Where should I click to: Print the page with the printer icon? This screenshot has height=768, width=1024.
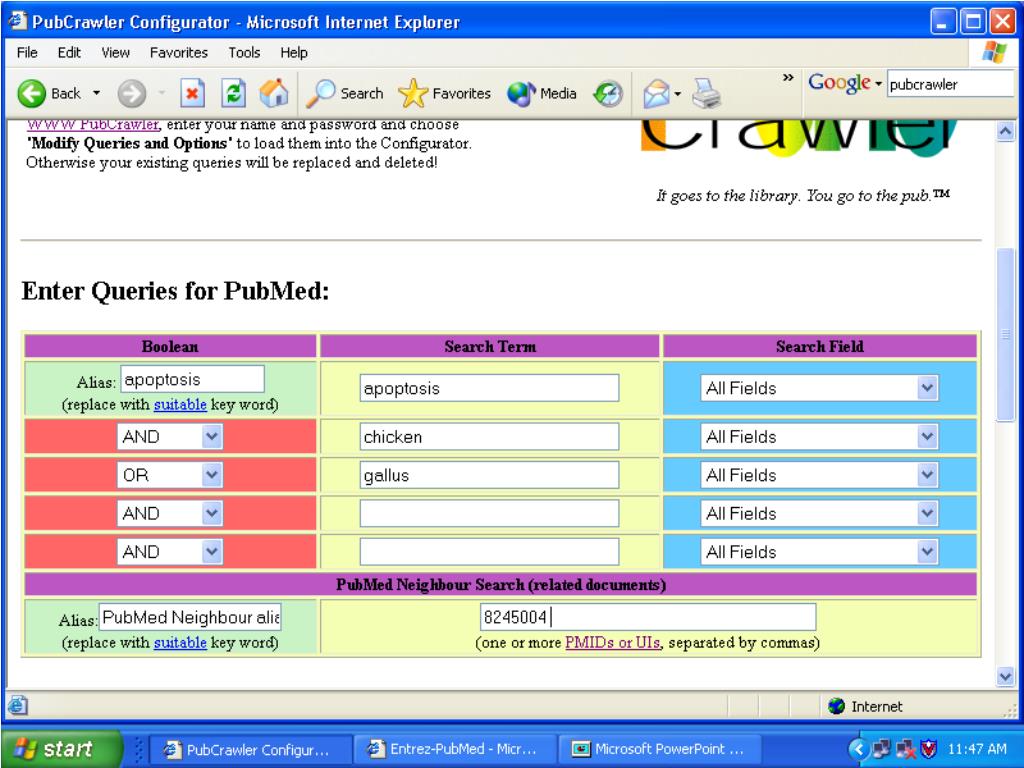(706, 93)
